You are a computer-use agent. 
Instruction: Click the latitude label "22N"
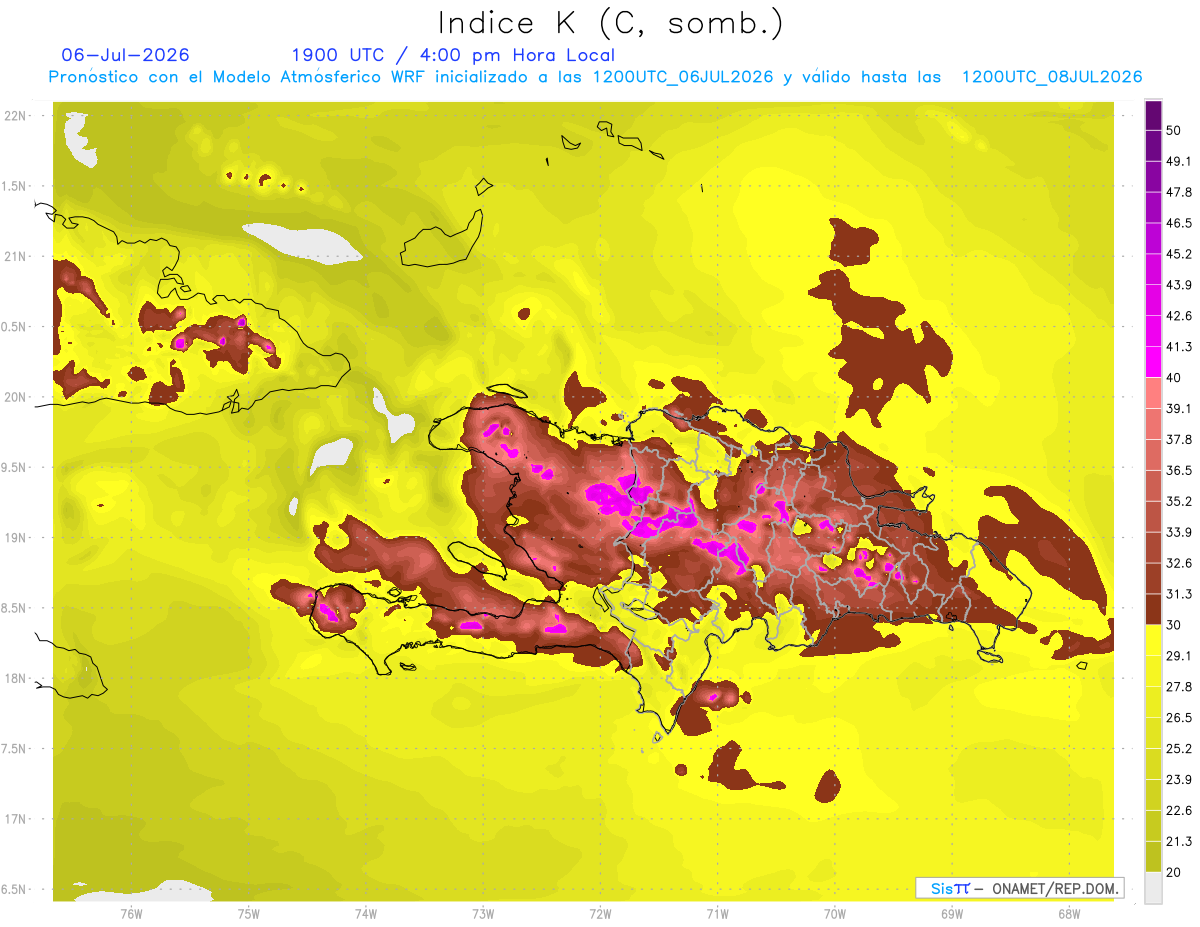(16, 116)
